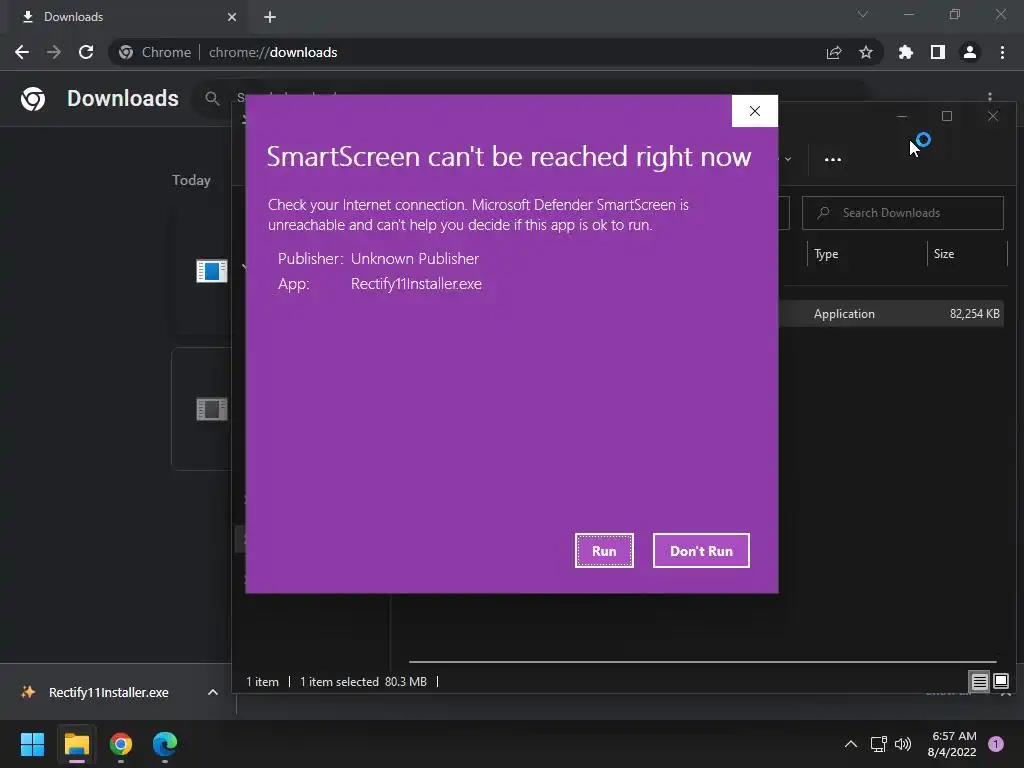Open the Windows Start menu
The width and height of the screenshot is (1024, 768).
[x=33, y=744]
